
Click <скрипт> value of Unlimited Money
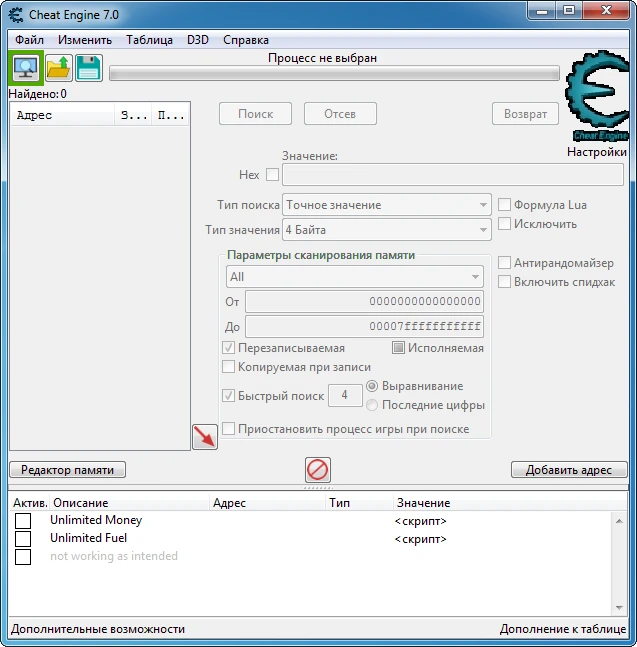(x=420, y=521)
